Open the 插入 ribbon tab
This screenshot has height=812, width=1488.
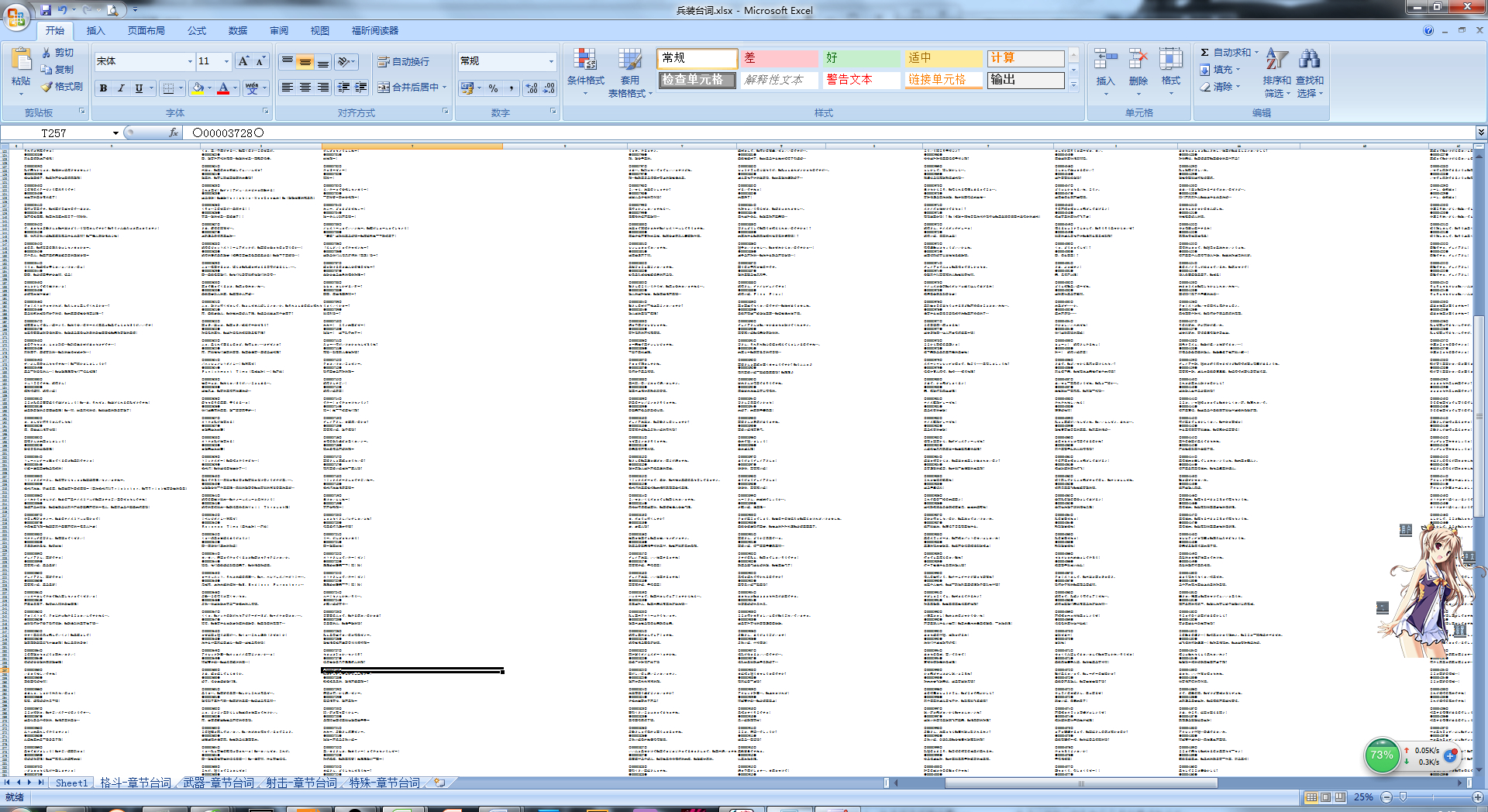(x=95, y=31)
